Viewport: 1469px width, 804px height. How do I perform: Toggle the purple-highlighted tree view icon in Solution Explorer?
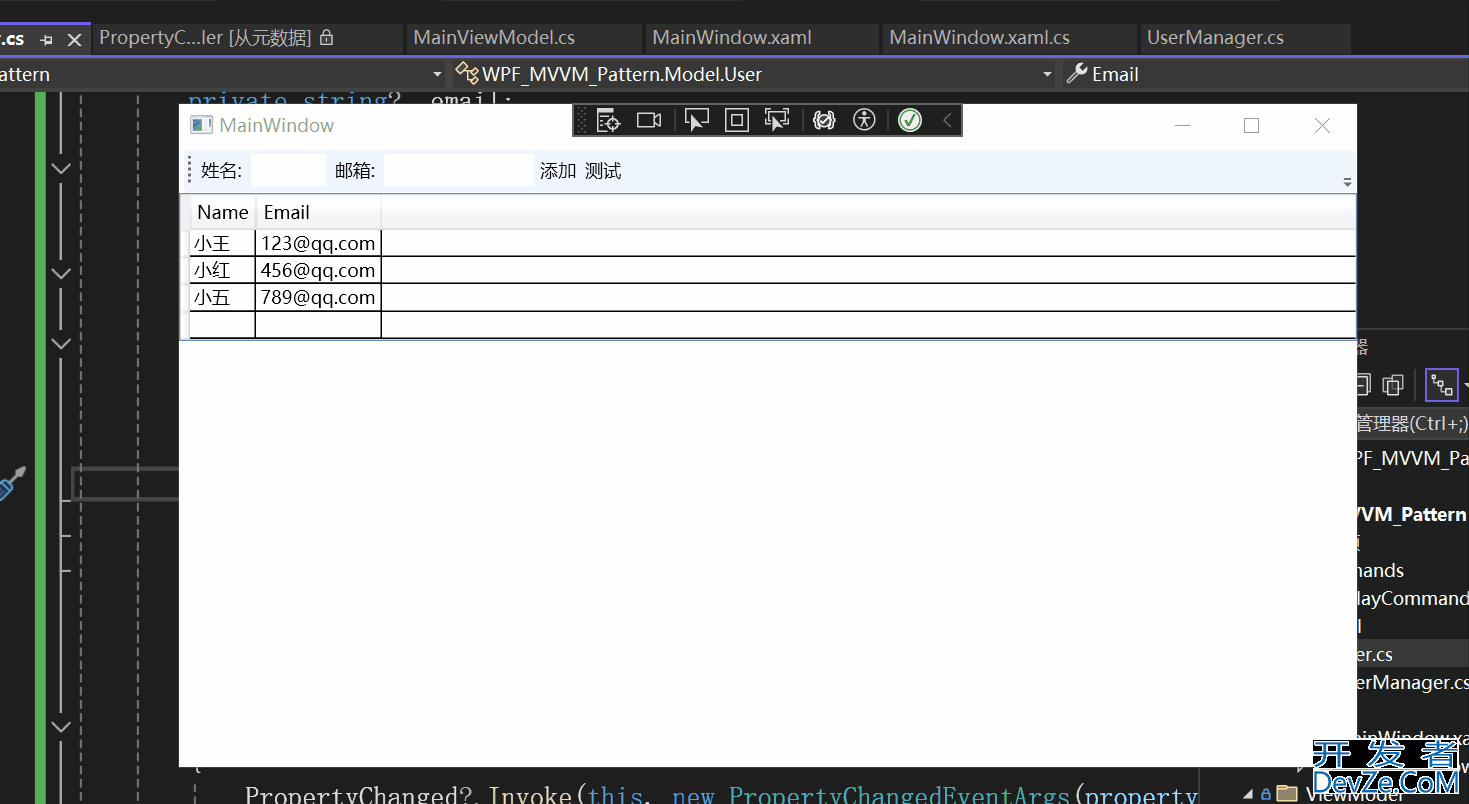1441,385
